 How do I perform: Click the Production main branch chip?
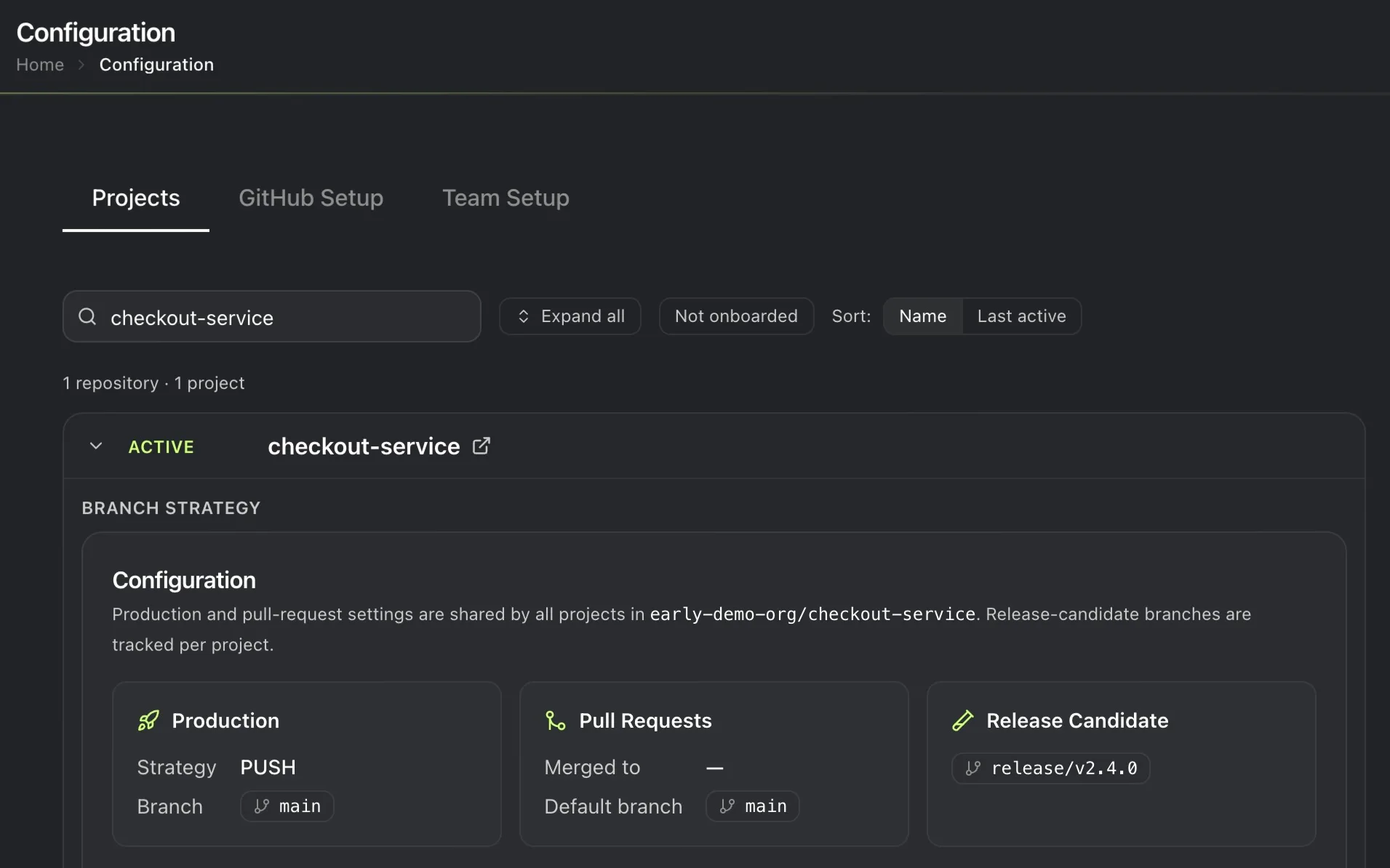pos(287,806)
